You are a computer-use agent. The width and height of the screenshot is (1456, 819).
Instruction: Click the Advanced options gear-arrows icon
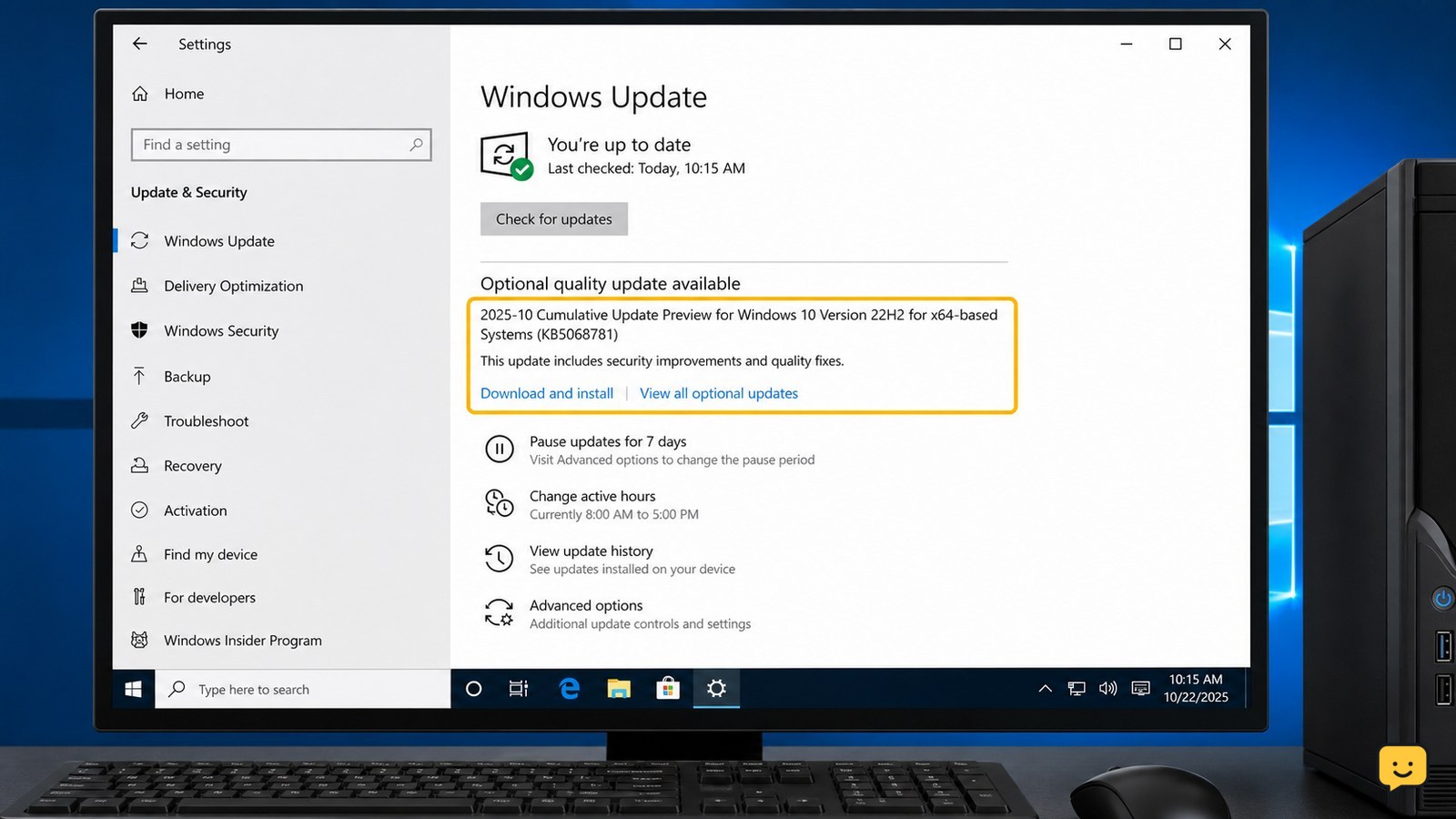499,612
